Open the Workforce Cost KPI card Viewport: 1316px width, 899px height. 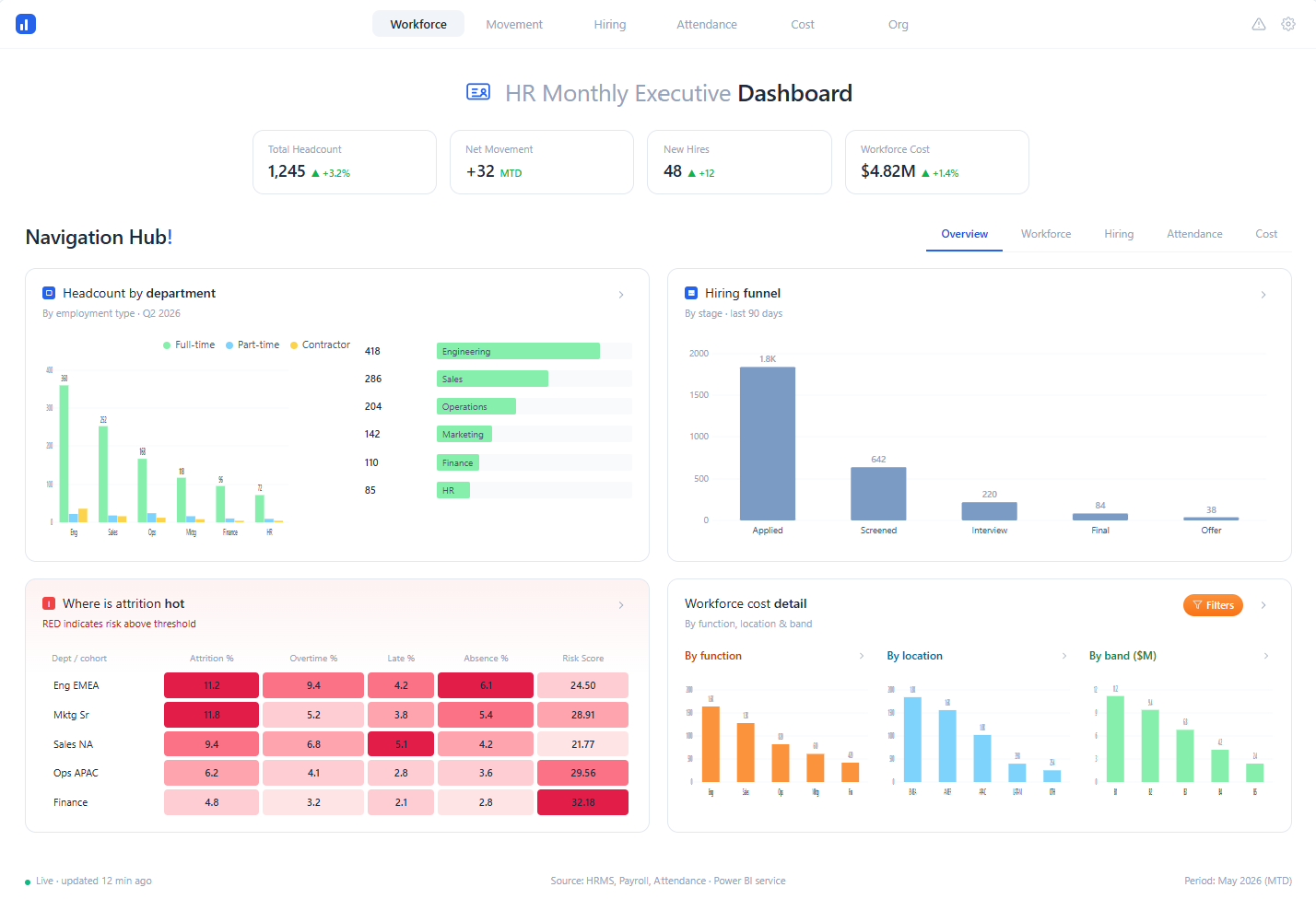pyautogui.click(x=937, y=162)
